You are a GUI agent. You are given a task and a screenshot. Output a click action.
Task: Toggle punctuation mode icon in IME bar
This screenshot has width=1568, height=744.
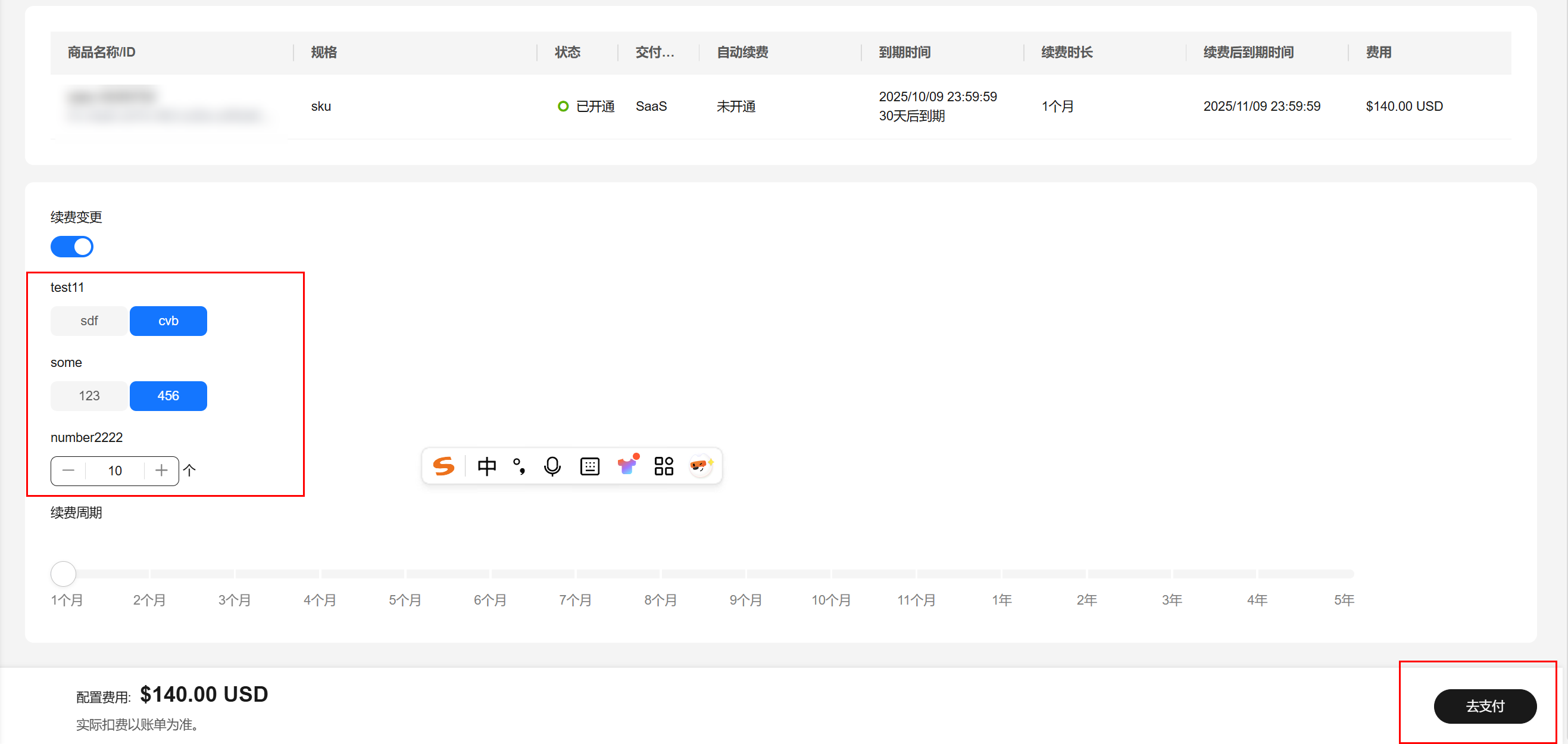tap(519, 466)
